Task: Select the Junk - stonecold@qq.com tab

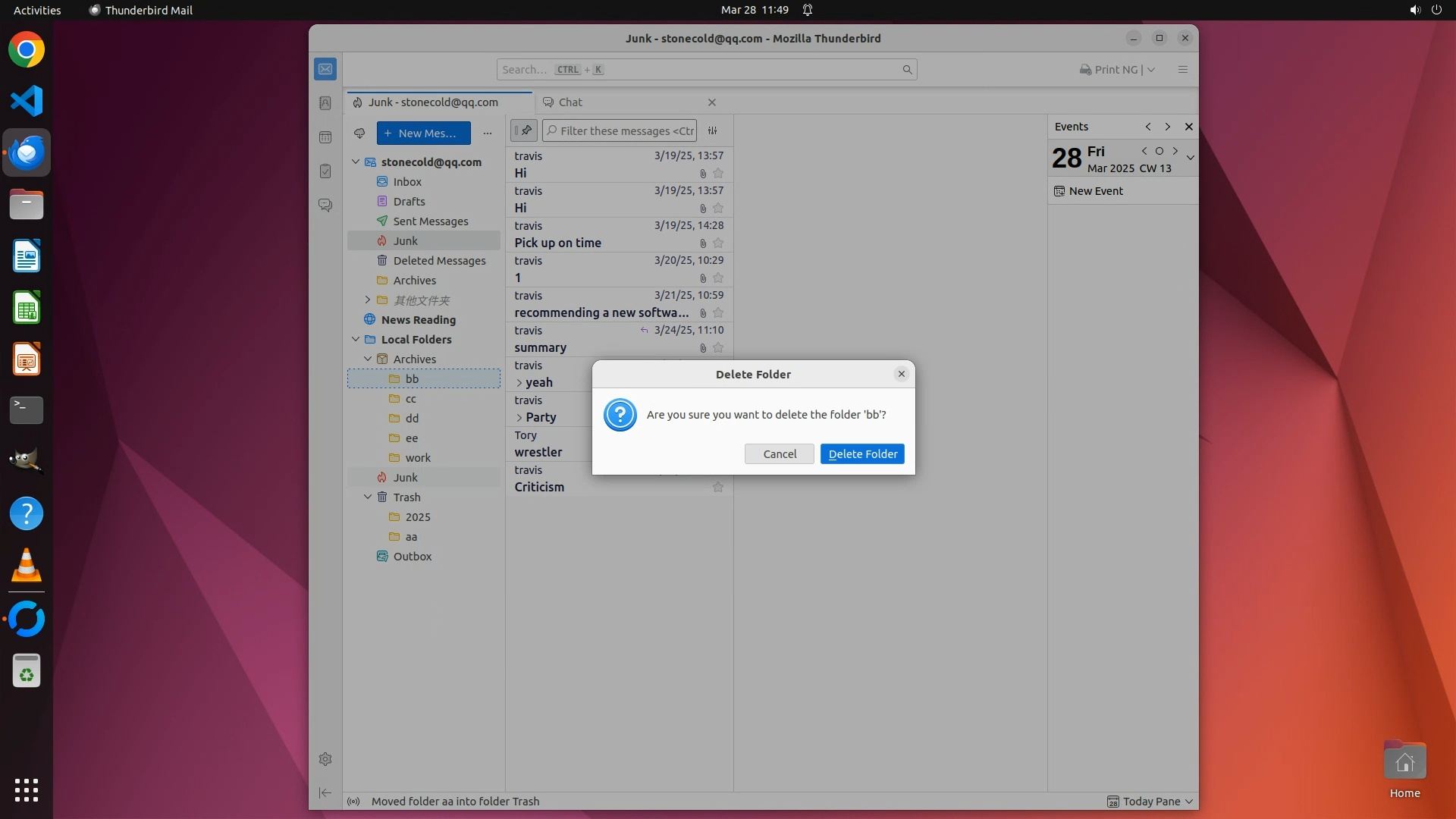Action: pos(433,102)
